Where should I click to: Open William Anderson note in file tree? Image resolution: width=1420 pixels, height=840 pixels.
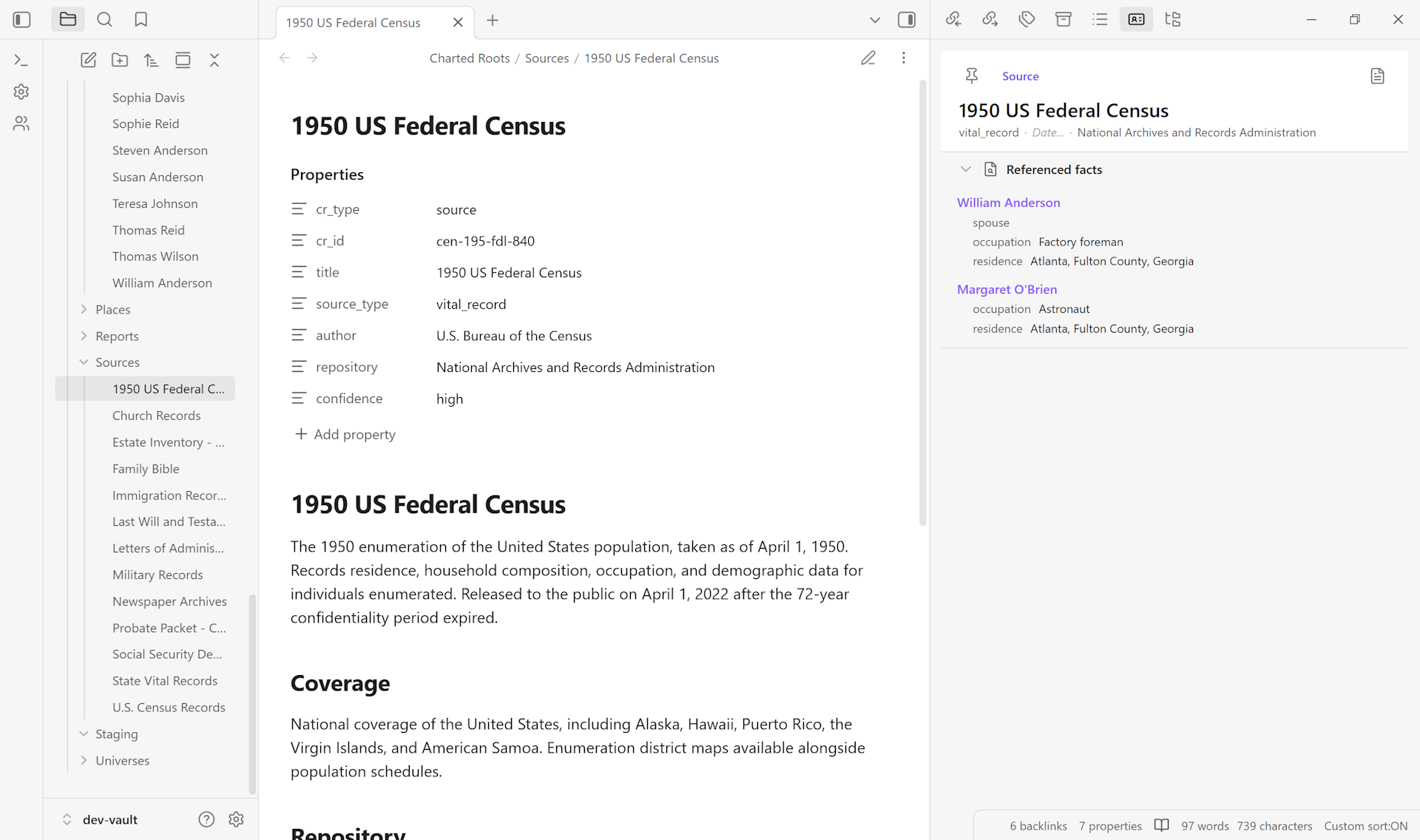[162, 282]
